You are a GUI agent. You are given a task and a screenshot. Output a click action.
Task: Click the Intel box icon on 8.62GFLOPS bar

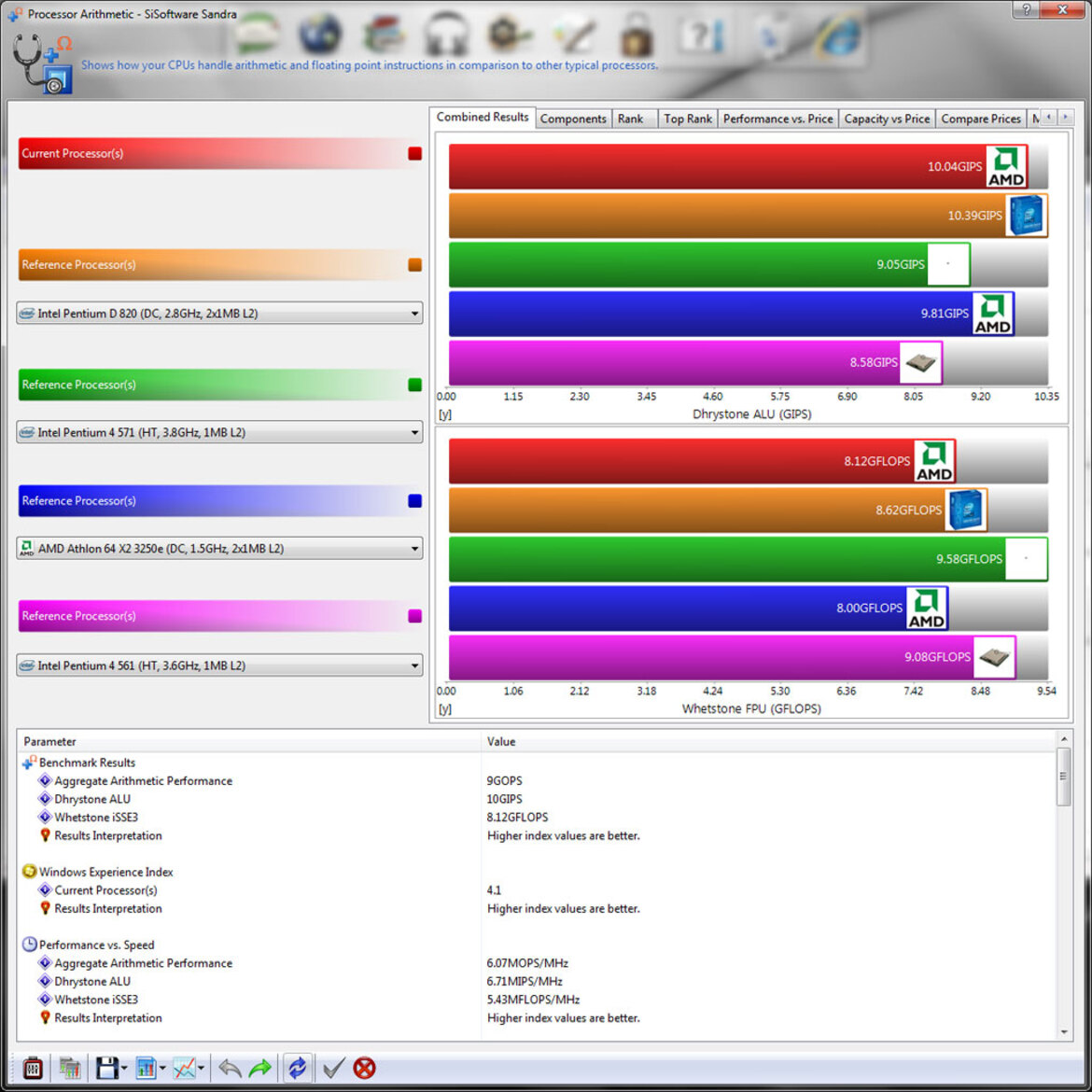click(965, 510)
